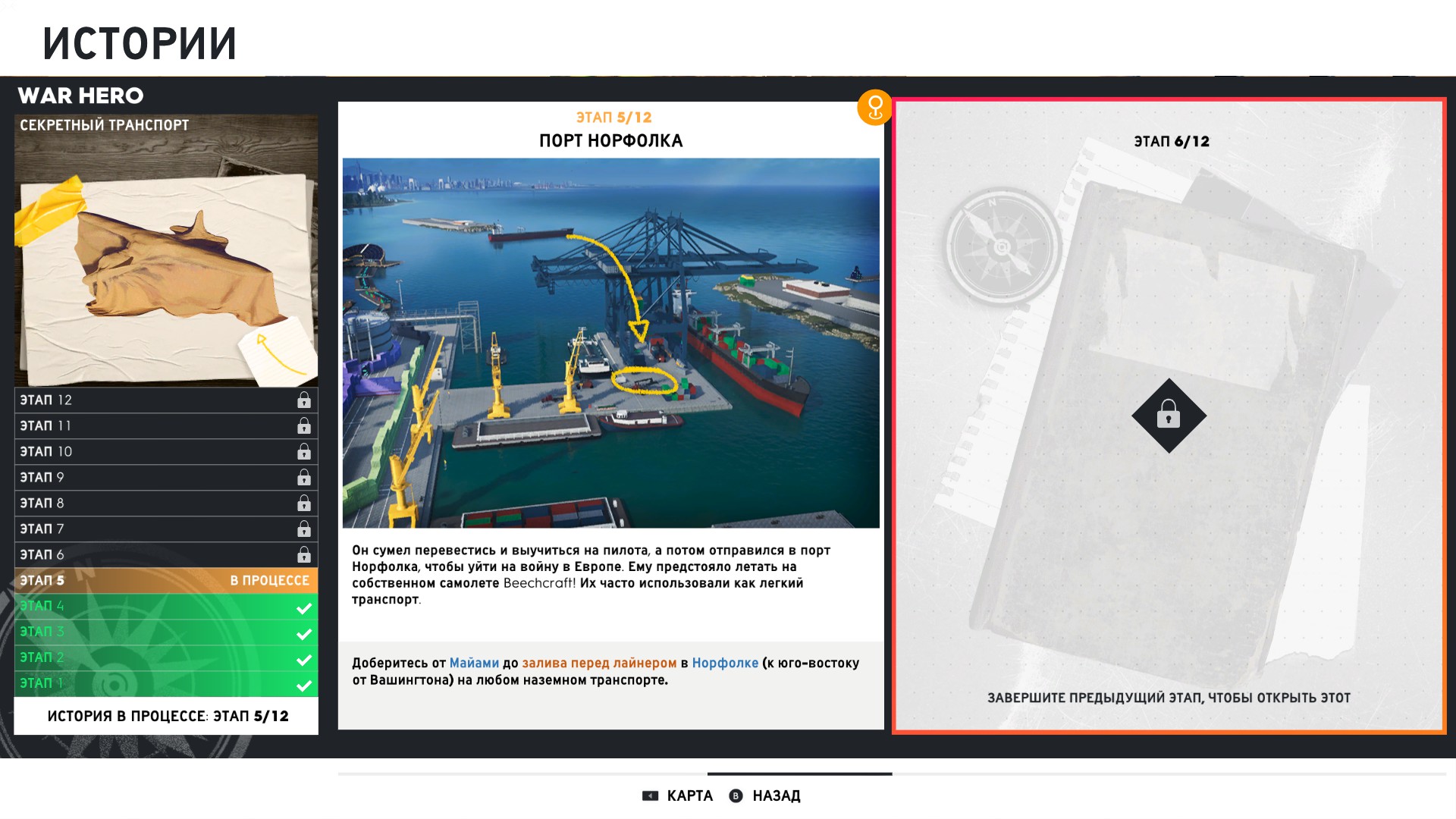The height and width of the screenshot is (819, 1456).
Task: Click the ПОРТ НОРФОЛКА stage title
Action: click(x=611, y=141)
